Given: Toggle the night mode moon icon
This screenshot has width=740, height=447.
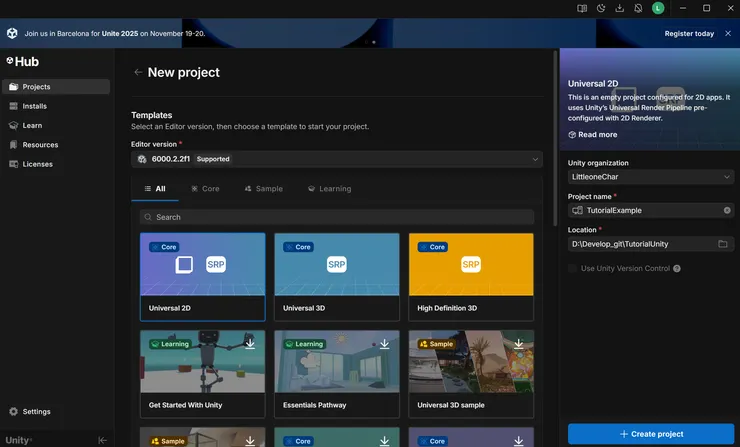Looking at the screenshot, I should 601,8.
